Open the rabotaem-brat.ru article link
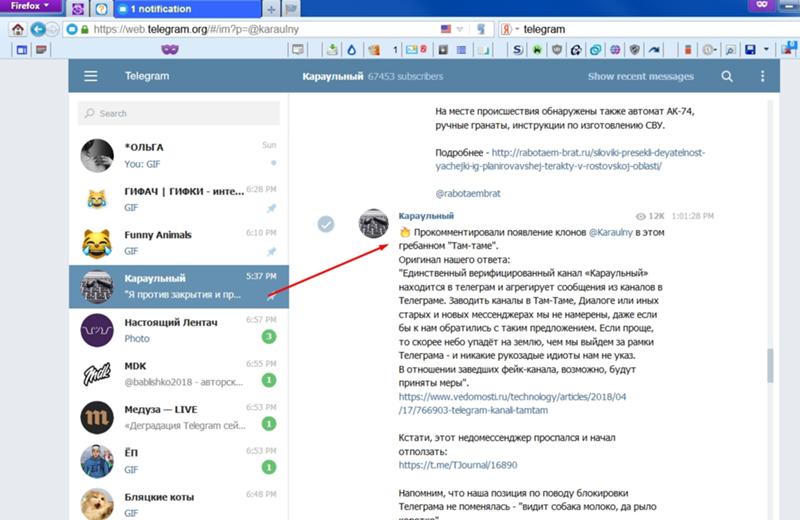Image resolution: width=800 pixels, height=520 pixels. [570, 159]
